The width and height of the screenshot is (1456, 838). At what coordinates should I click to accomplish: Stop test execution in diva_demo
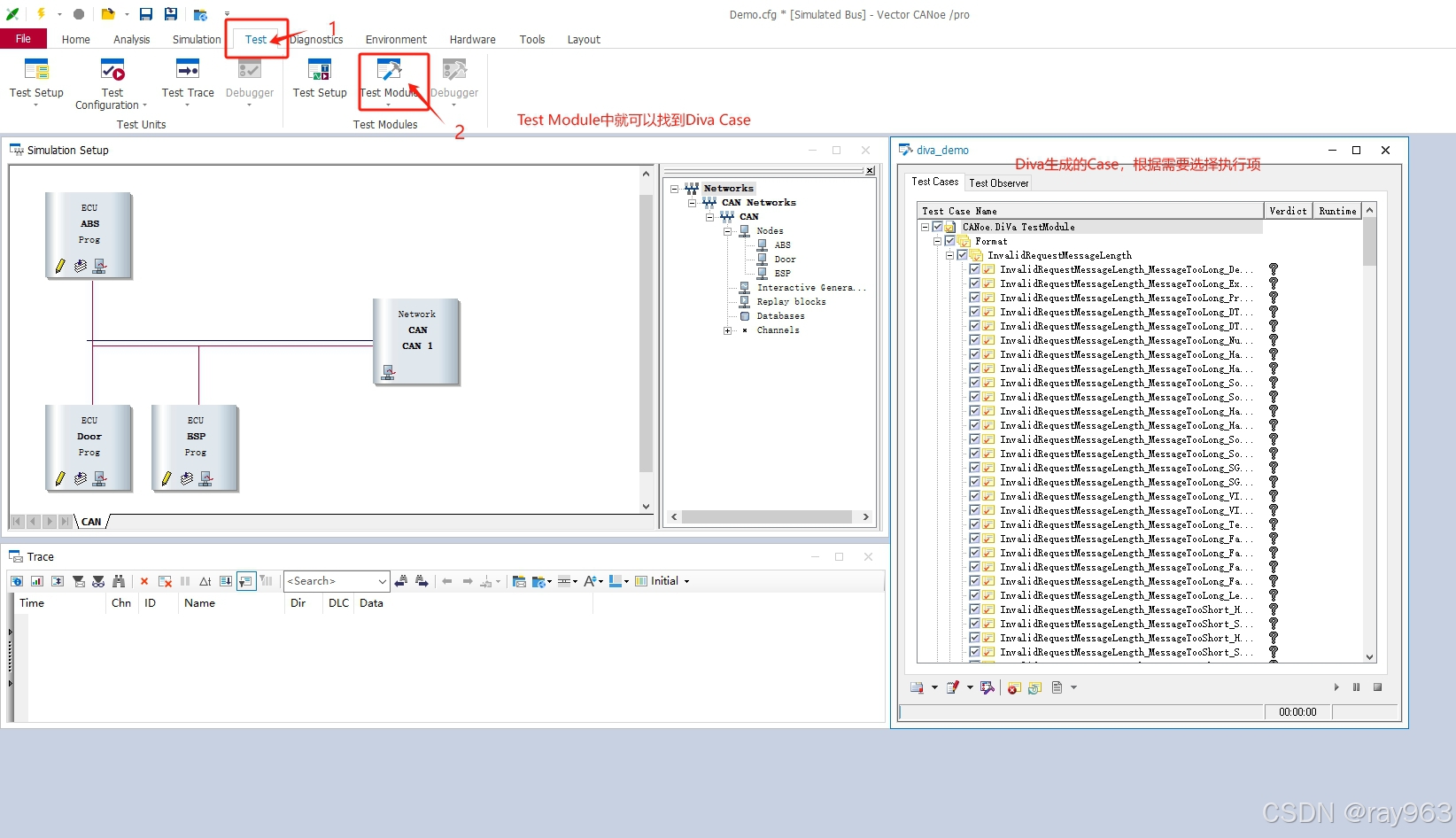pos(1377,687)
